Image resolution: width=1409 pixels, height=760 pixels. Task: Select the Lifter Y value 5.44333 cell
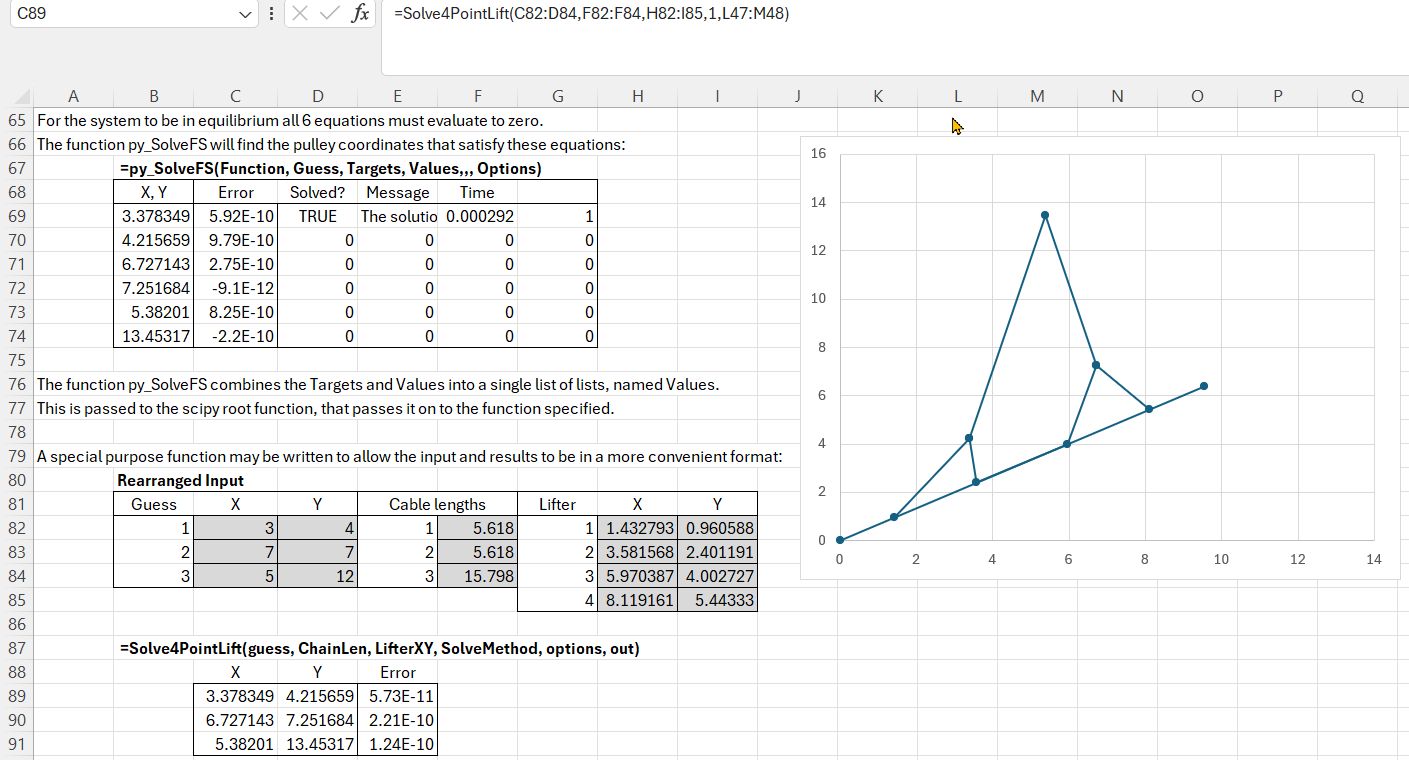tap(717, 601)
